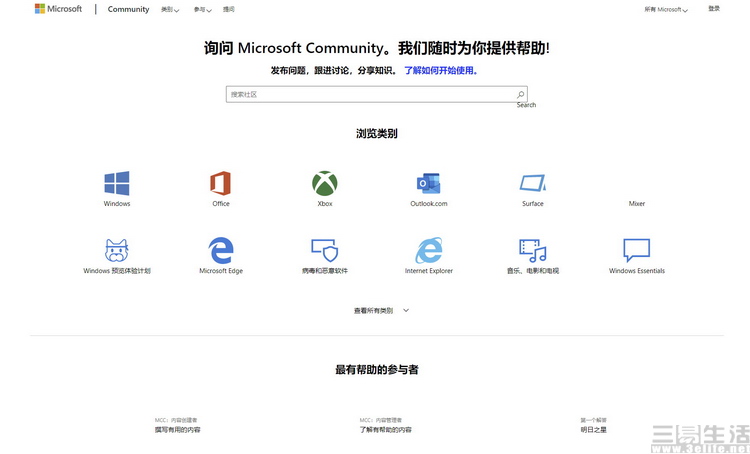This screenshot has width=750, height=454.
Task: Open the Office category icon
Action: coord(221,183)
